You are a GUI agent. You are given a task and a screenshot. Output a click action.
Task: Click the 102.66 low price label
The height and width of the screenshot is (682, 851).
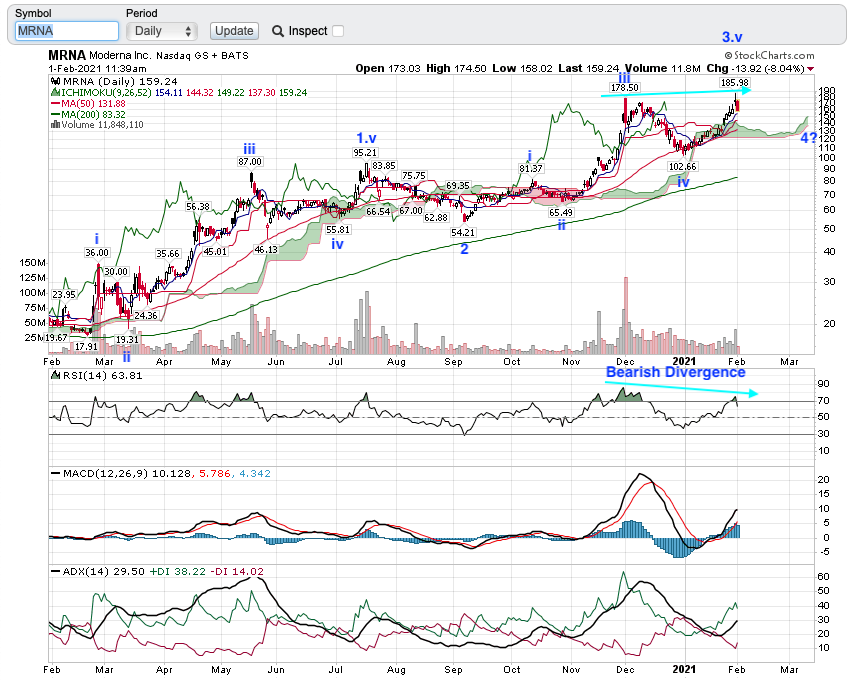pos(682,166)
